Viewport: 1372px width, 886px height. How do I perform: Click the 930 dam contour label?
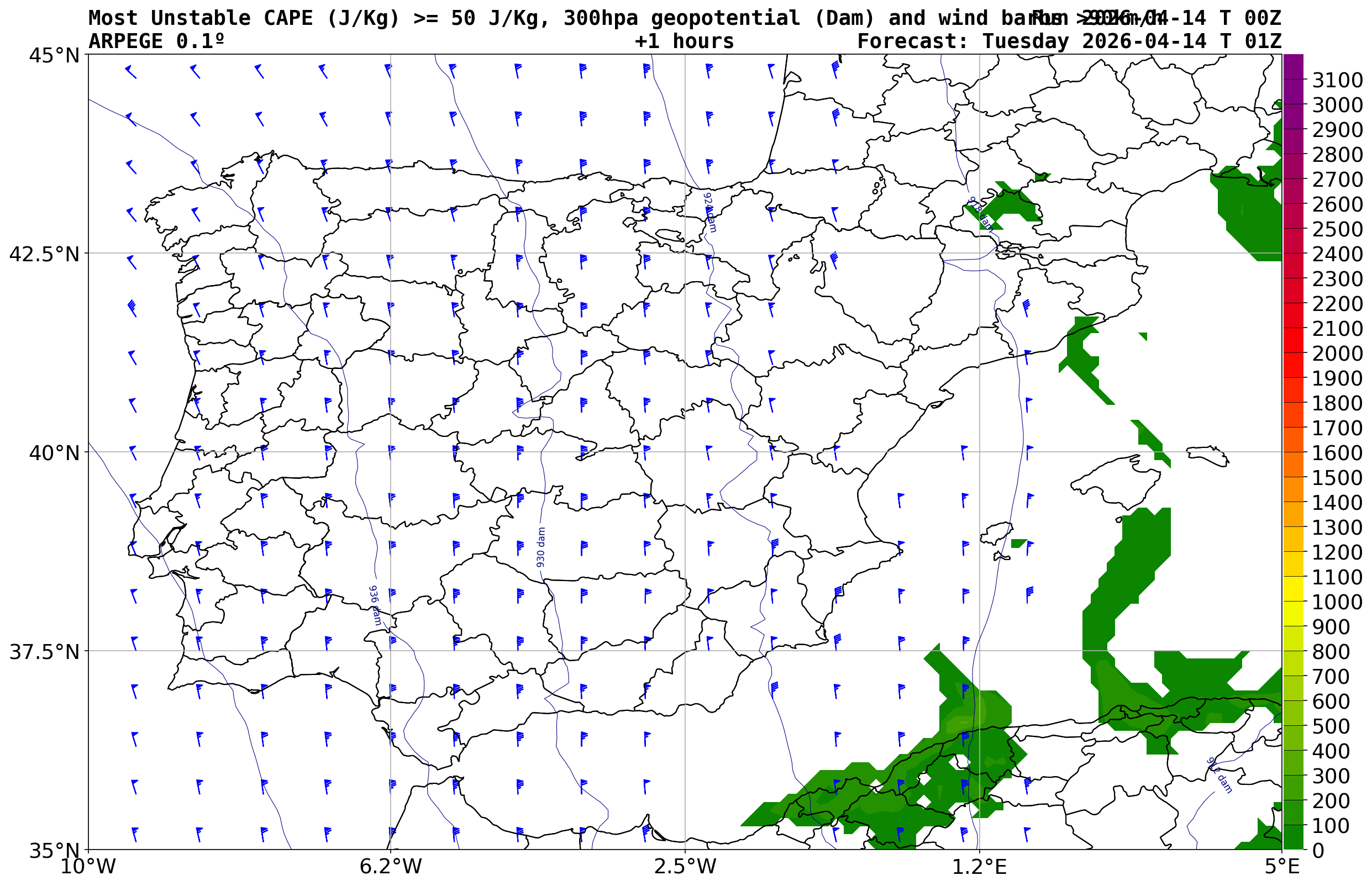pos(540,547)
